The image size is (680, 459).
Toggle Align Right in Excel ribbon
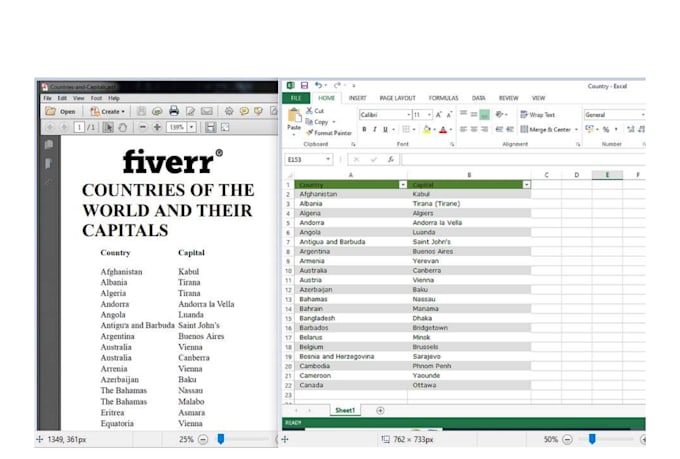point(484,129)
